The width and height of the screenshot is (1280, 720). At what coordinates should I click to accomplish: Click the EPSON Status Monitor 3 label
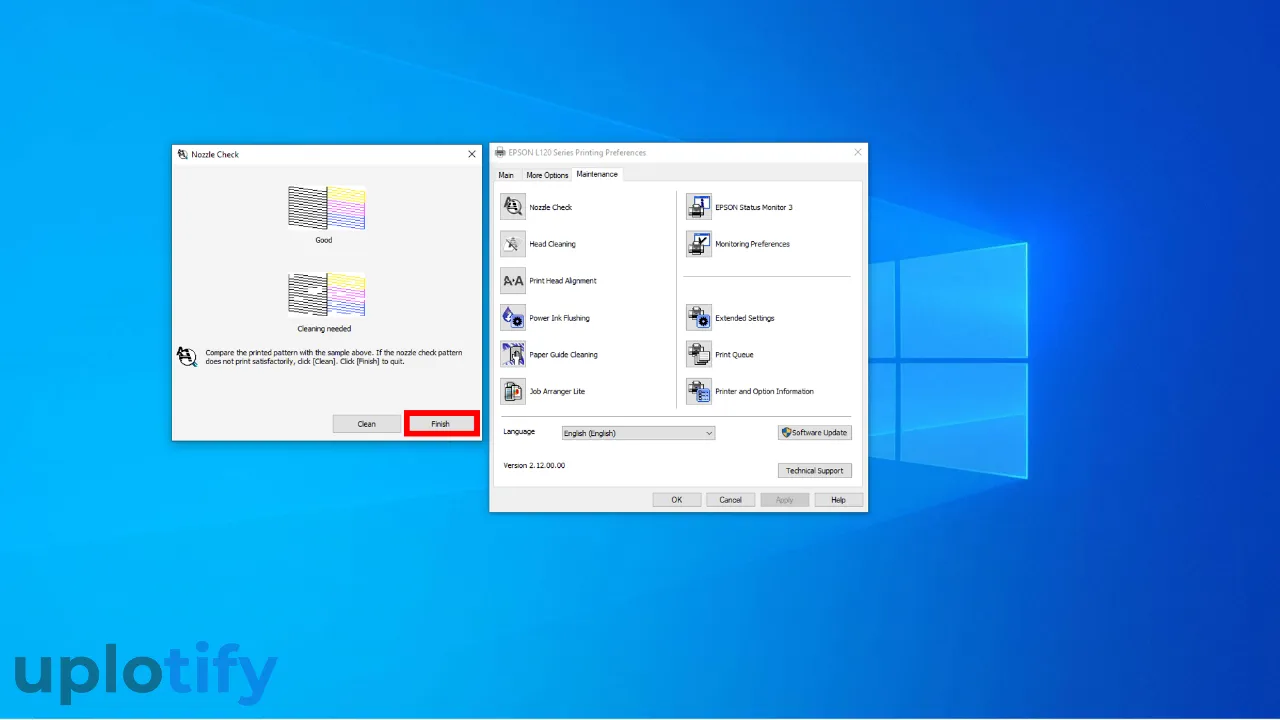point(754,207)
